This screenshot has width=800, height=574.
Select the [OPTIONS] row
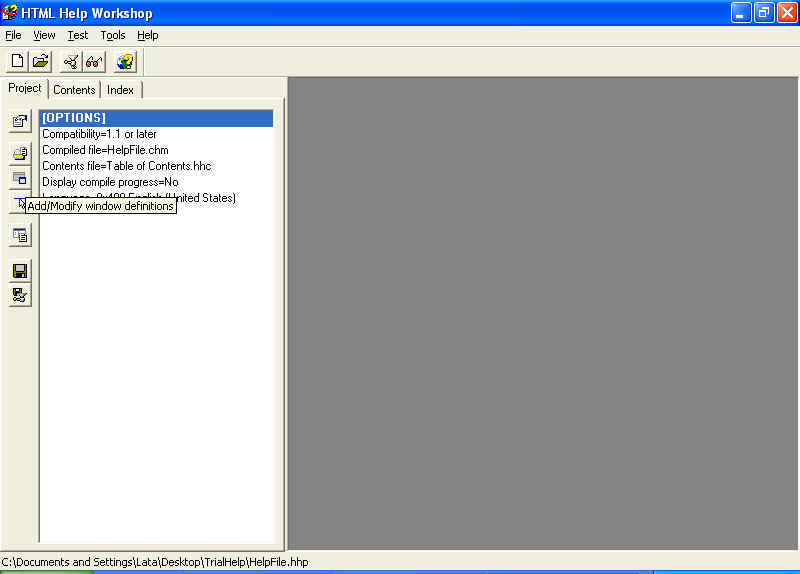[156, 118]
